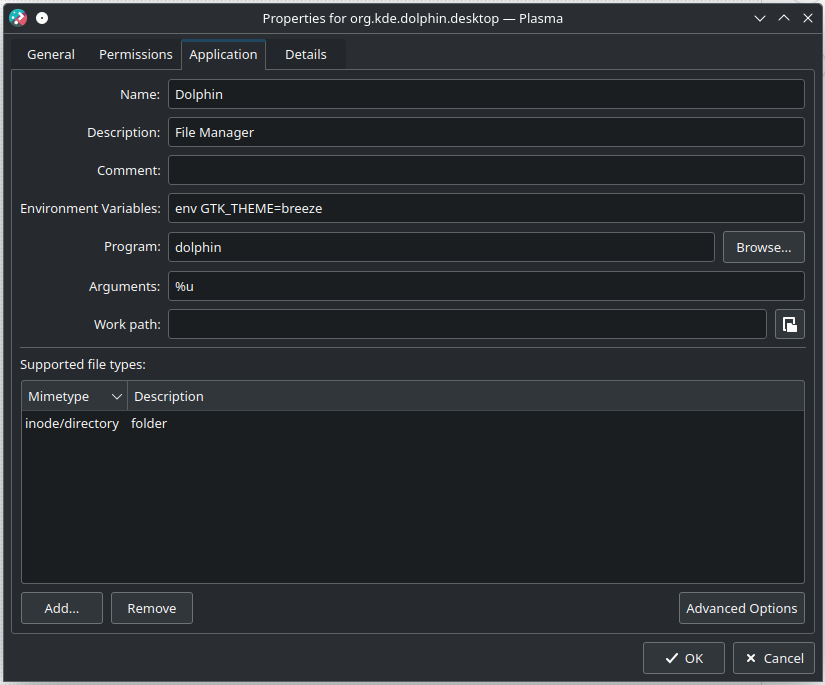The image size is (825, 685).
Task: Open the work path folder picker icon
Action: (789, 324)
